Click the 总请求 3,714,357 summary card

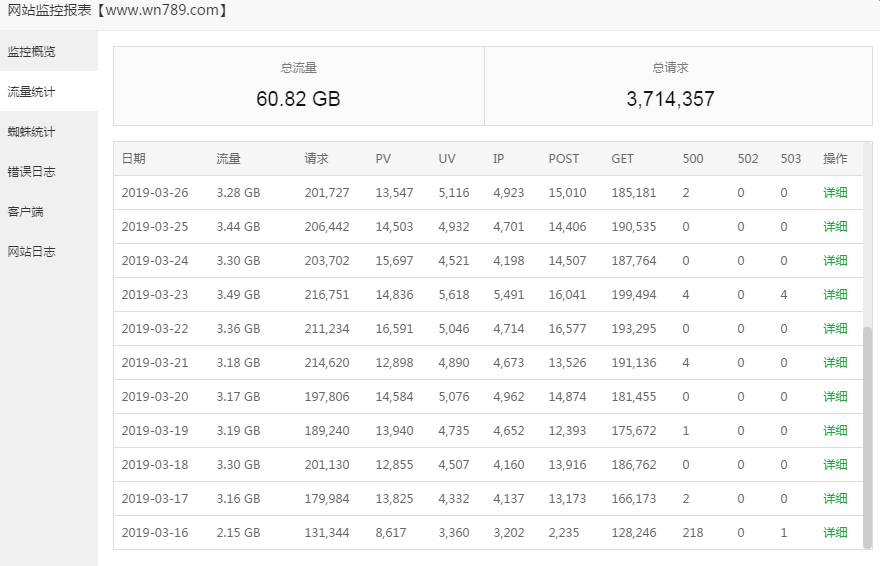pyautogui.click(x=670, y=86)
